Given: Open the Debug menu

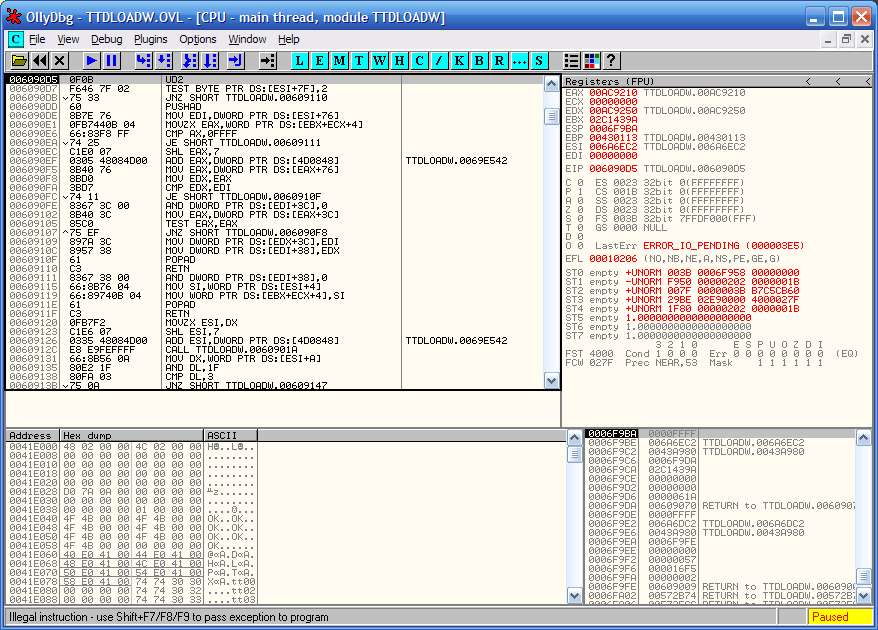Looking at the screenshot, I should 106,39.
